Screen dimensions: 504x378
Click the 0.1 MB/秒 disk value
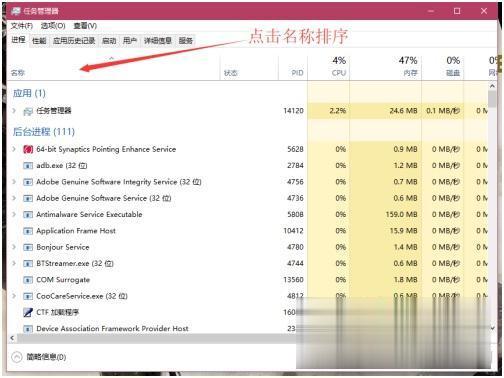click(x=443, y=111)
